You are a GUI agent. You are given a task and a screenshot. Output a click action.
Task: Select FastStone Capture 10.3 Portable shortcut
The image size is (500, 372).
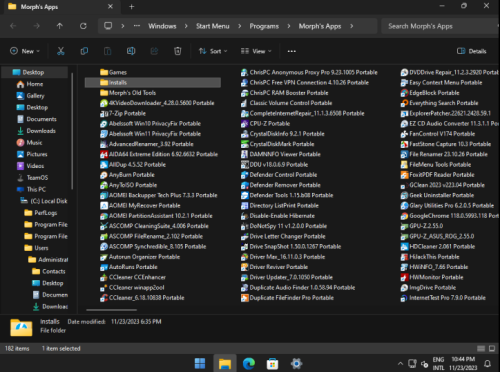pyautogui.click(x=446, y=144)
